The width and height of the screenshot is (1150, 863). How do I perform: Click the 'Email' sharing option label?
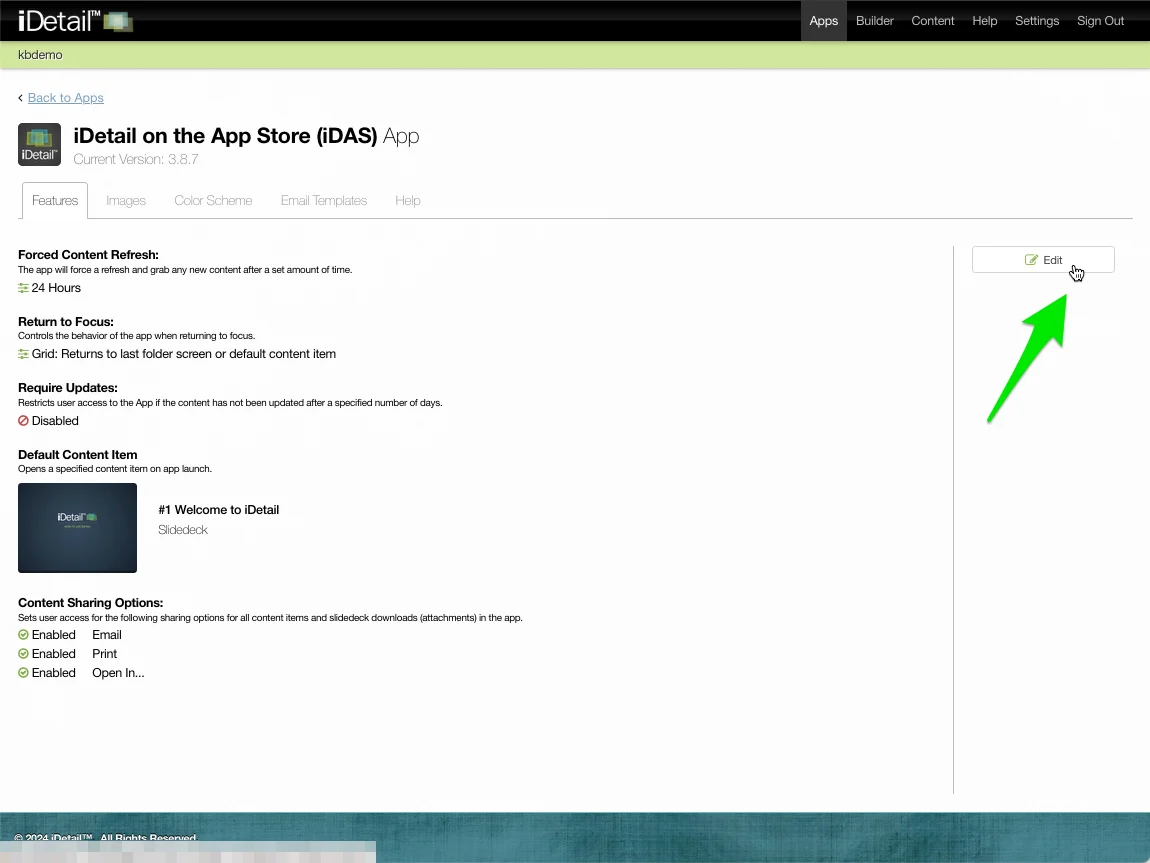[x=107, y=635]
